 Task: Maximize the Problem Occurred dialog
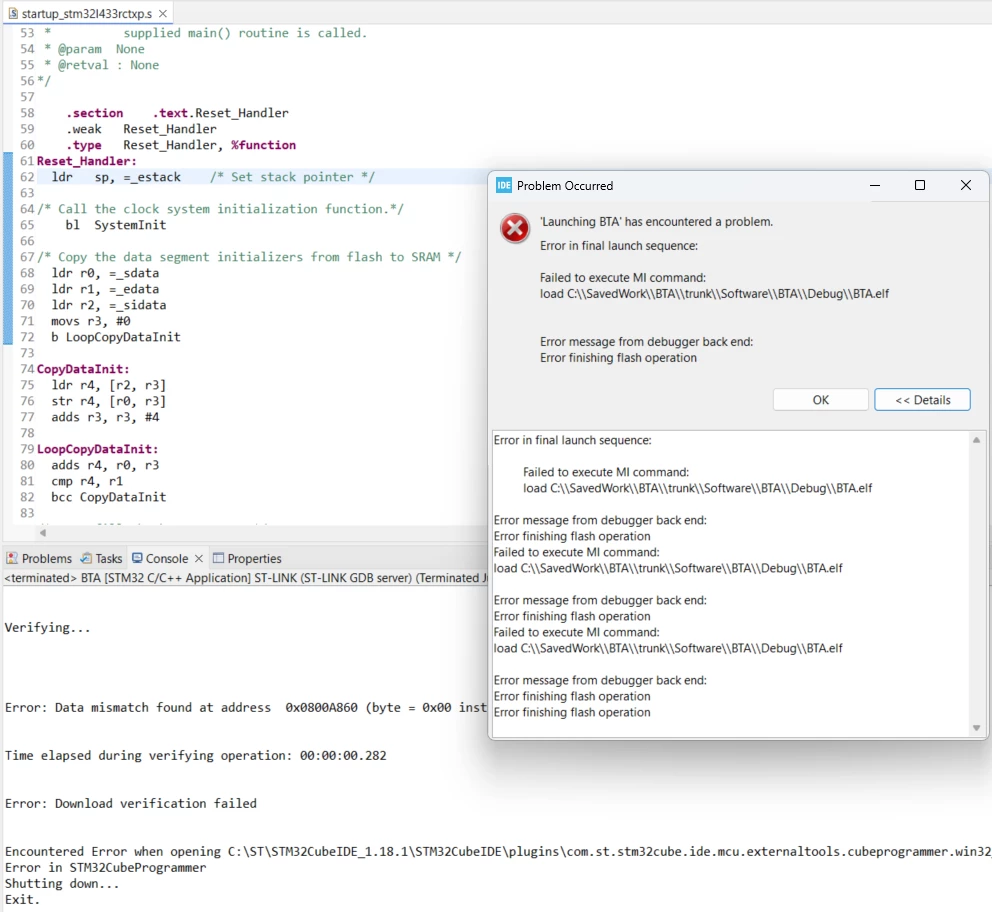point(920,185)
